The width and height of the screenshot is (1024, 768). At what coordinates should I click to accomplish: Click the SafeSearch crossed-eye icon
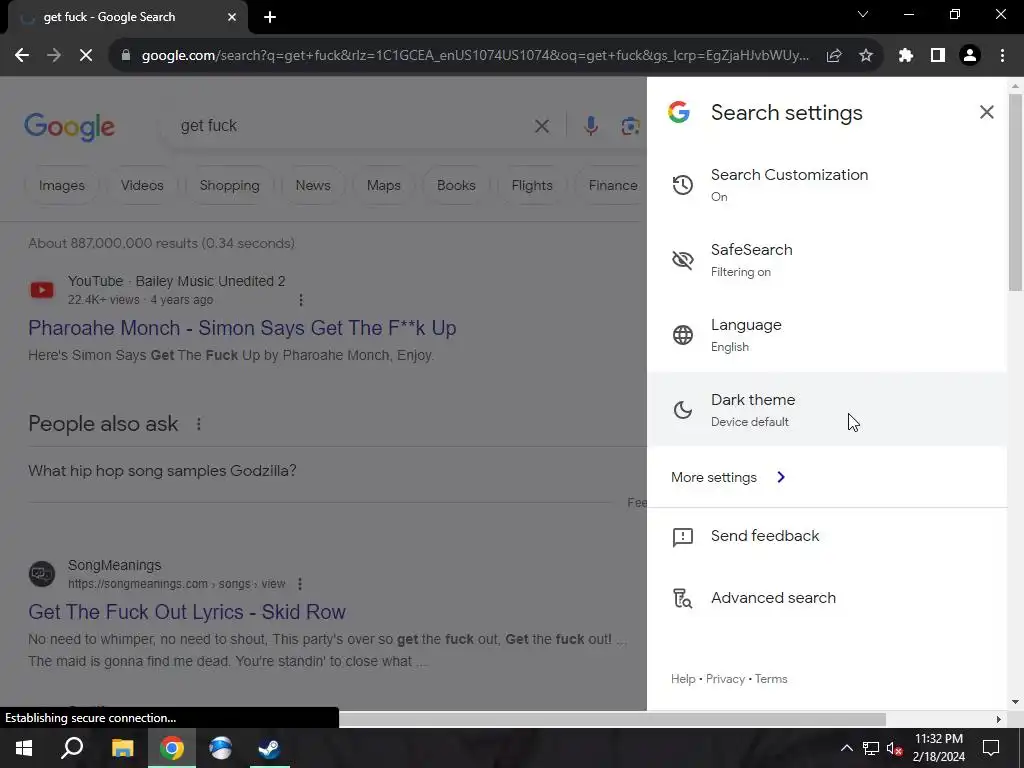[x=682, y=260]
